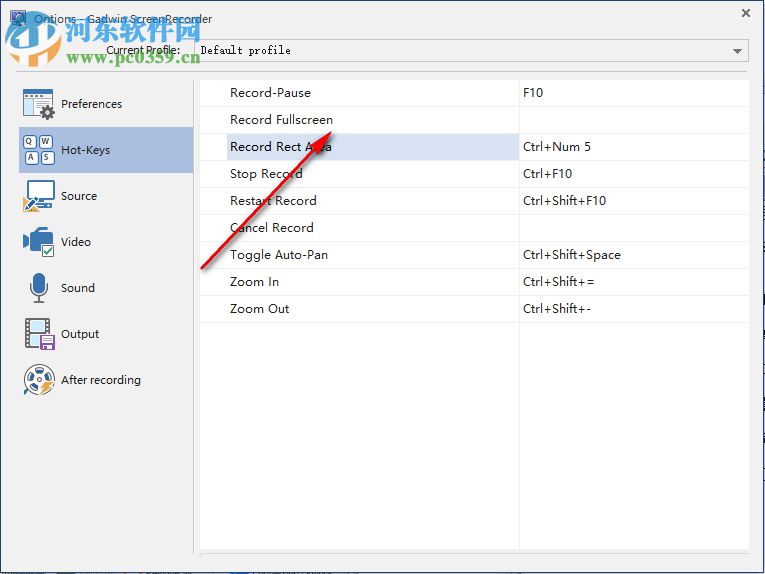765x574 pixels.
Task: Edit the Ctrl+Shift+- hotkey cell
Action: point(634,309)
